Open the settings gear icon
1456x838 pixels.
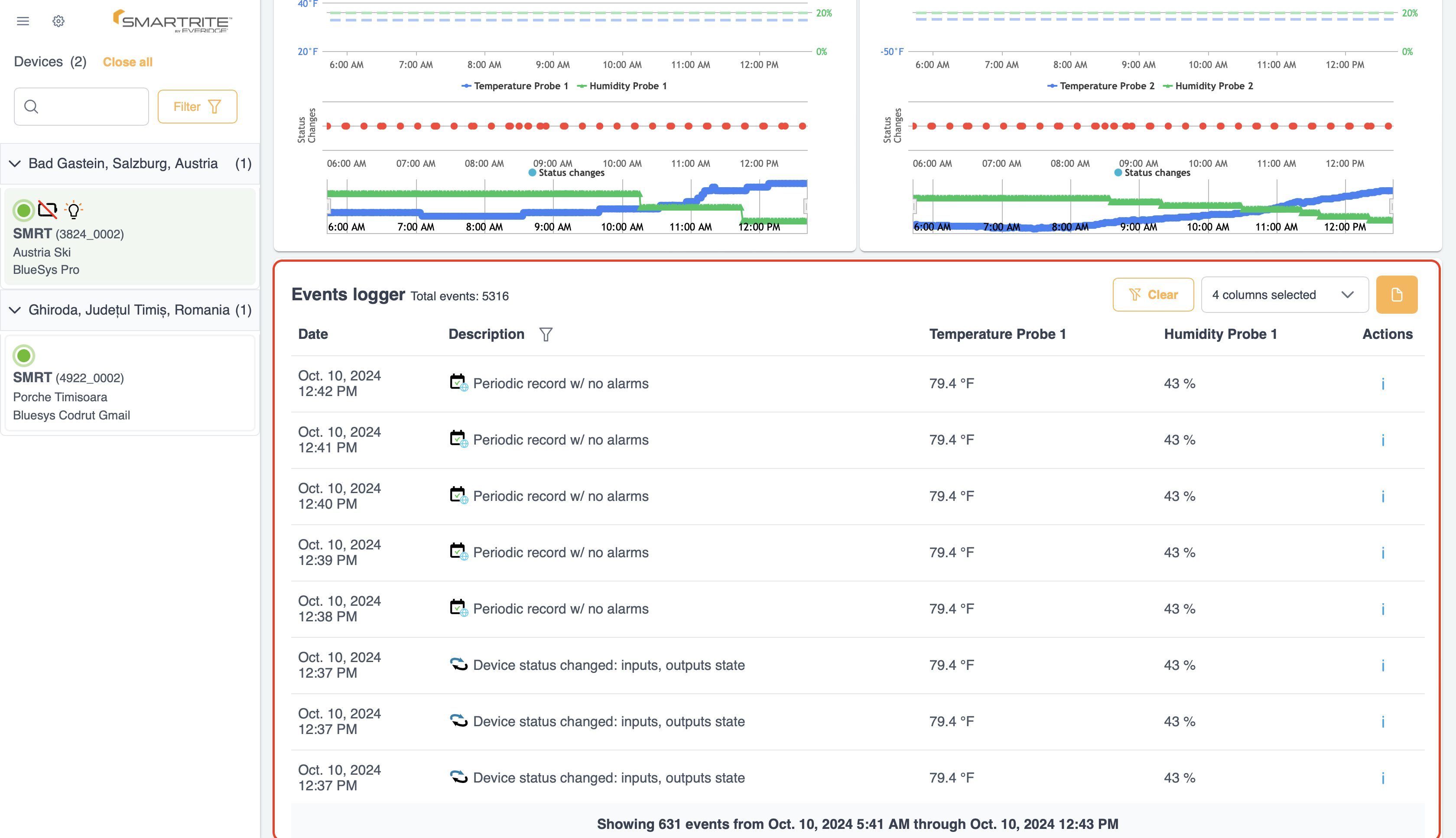pyautogui.click(x=58, y=21)
